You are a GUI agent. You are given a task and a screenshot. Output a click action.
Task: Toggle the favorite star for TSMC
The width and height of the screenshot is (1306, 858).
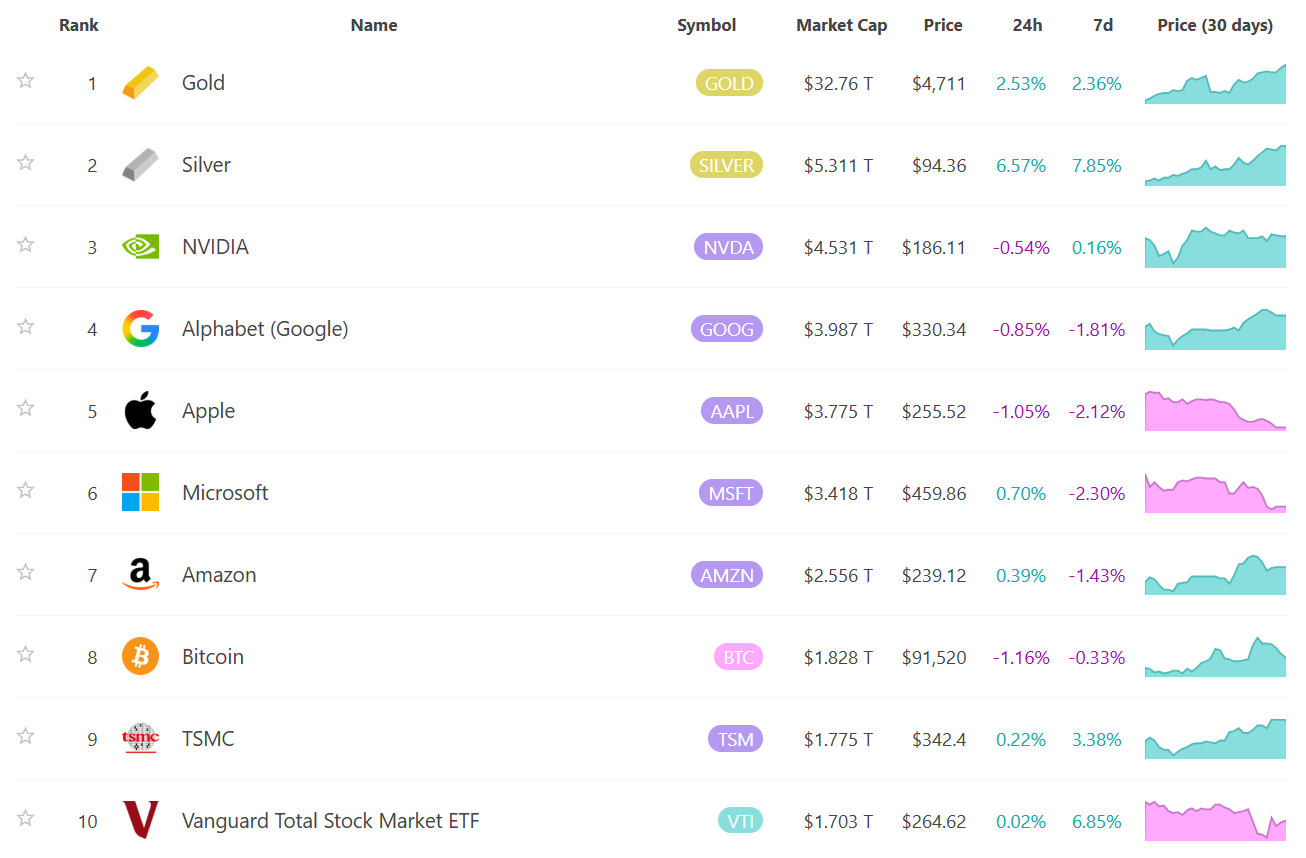[26, 737]
